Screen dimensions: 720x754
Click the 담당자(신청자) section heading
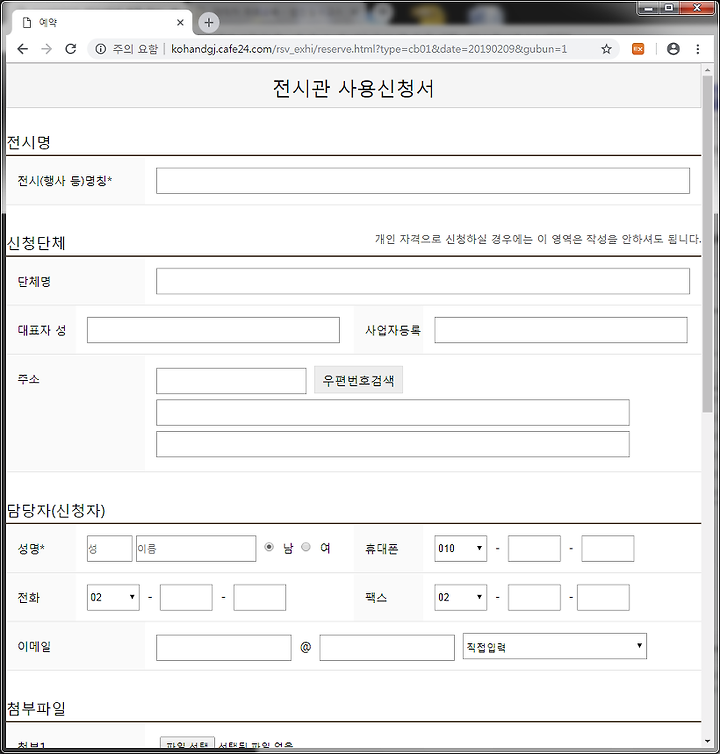pos(56,510)
